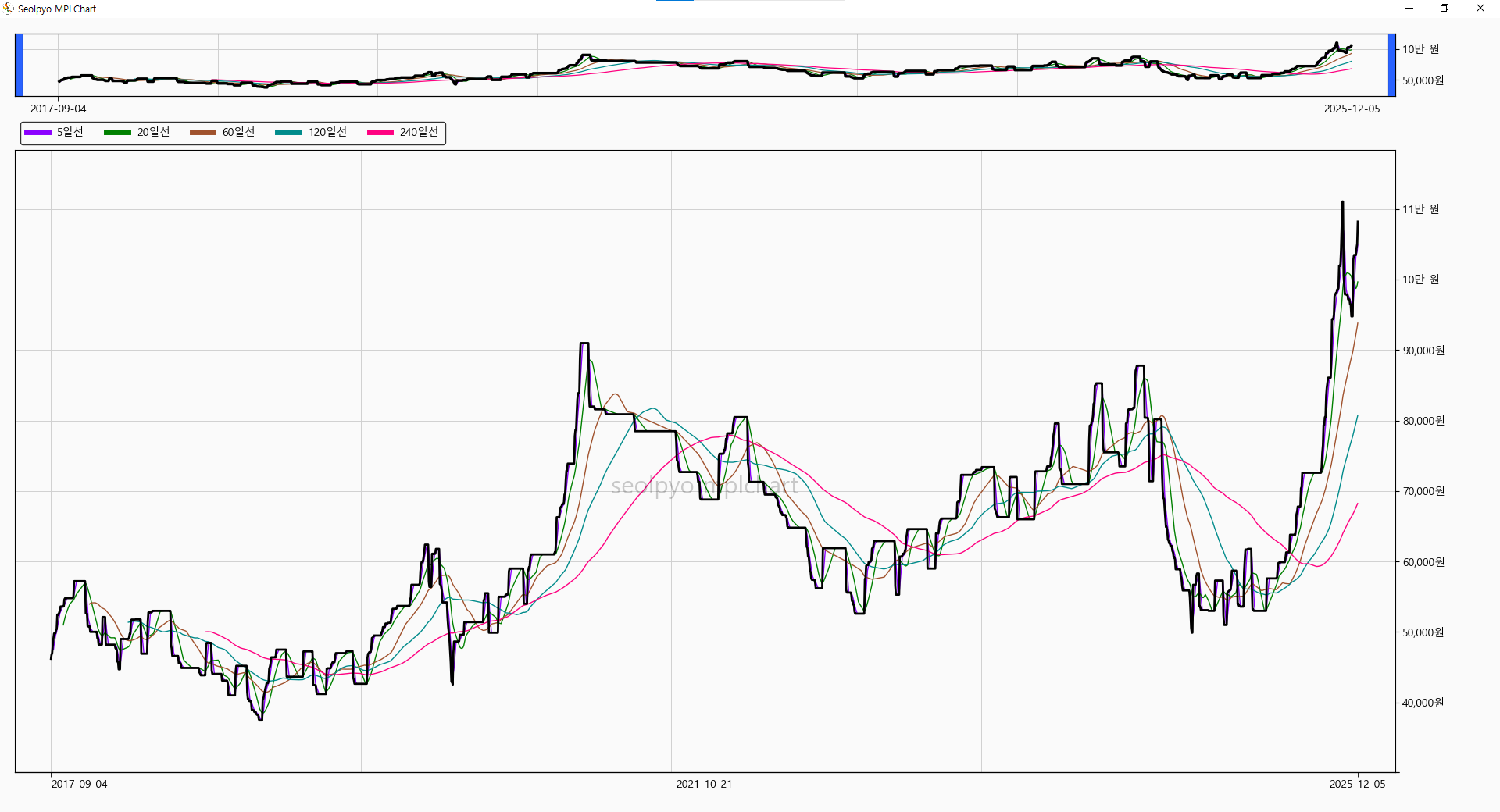Click the green 20일선 legend swatch
Image resolution: width=1500 pixels, height=812 pixels.
(117, 133)
